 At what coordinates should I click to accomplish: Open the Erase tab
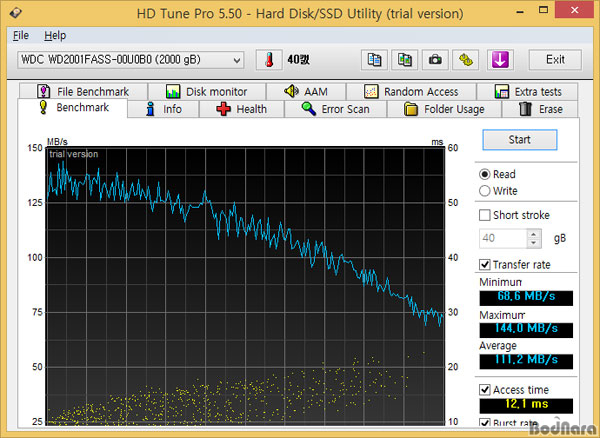[x=540, y=109]
